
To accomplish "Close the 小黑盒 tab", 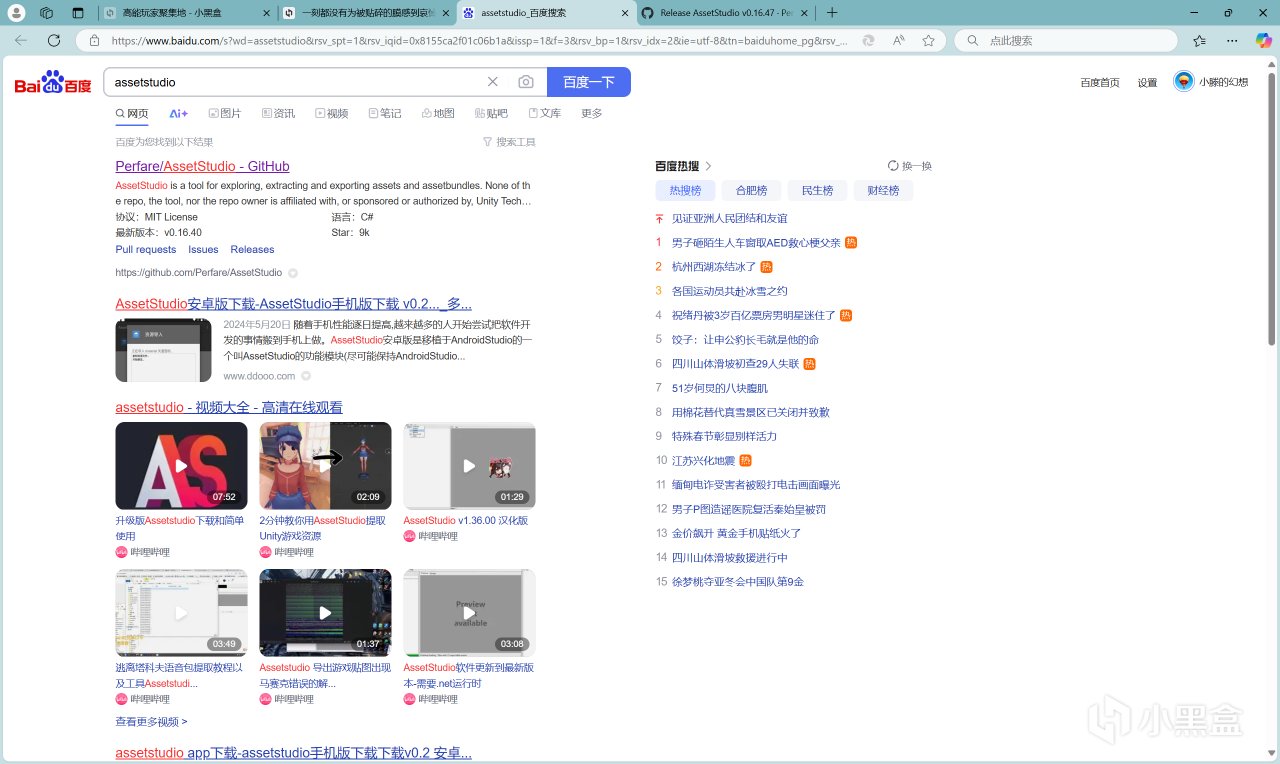I will tap(265, 13).
